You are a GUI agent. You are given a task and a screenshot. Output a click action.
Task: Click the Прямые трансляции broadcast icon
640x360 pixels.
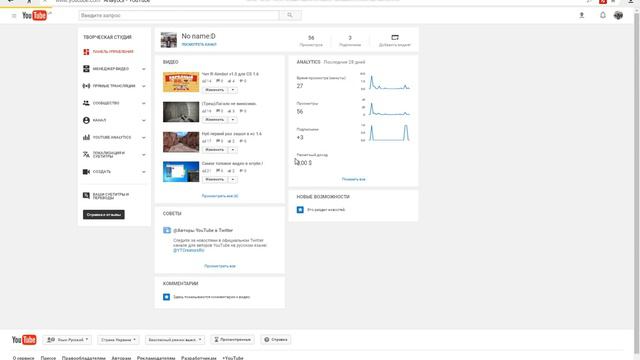[86, 86]
